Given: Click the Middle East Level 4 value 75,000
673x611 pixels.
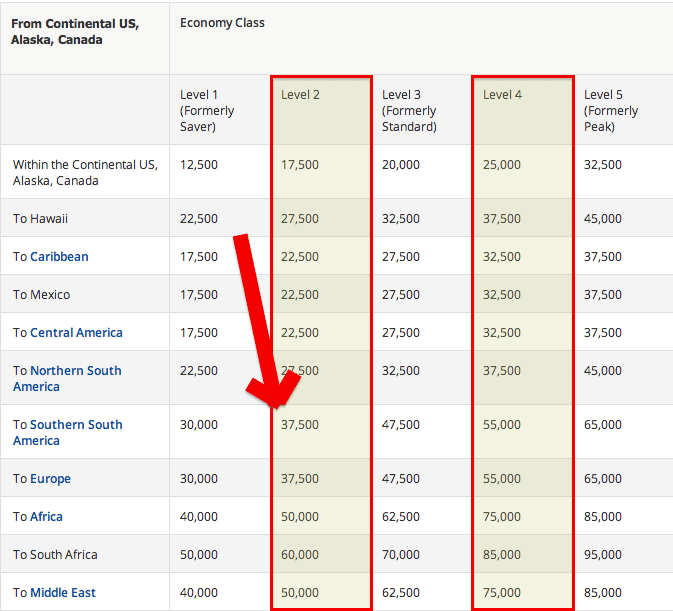Looking at the screenshot, I should point(502,593).
